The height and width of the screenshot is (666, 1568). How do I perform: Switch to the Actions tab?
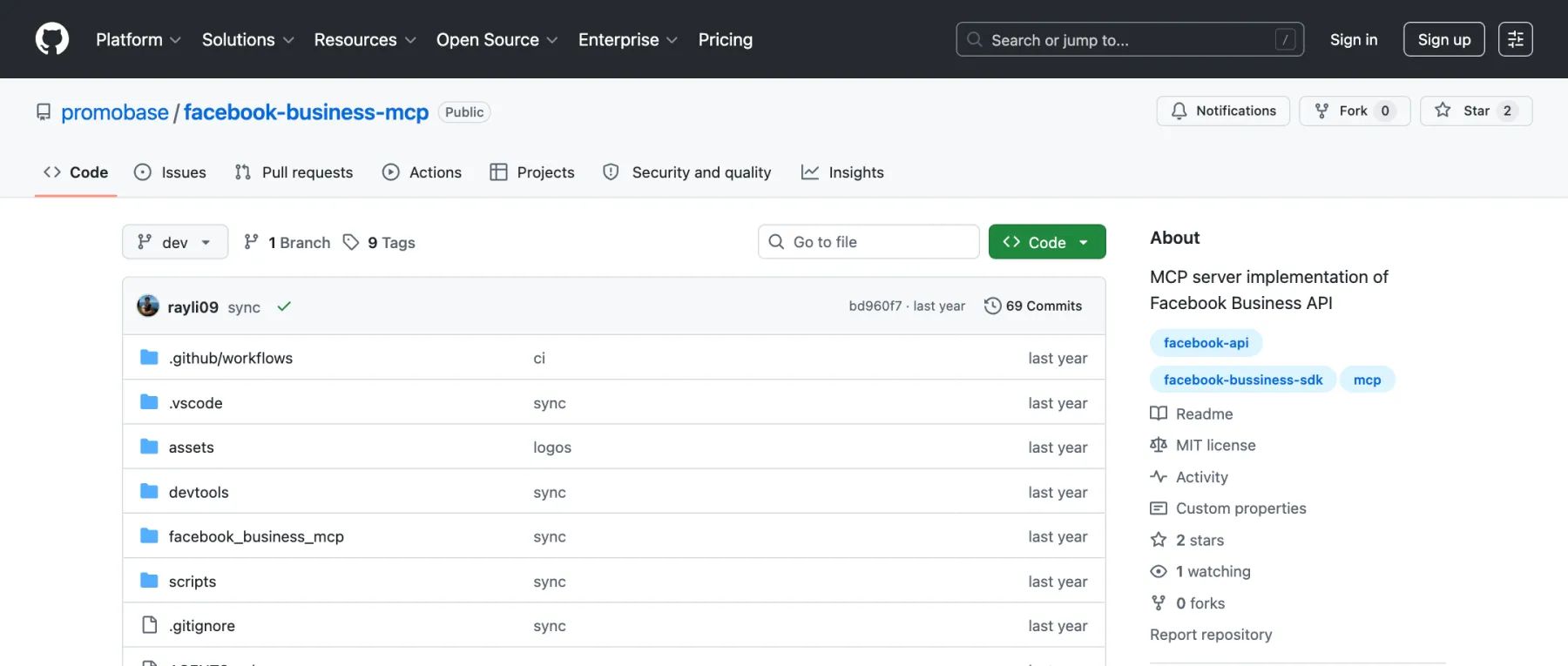coord(422,172)
